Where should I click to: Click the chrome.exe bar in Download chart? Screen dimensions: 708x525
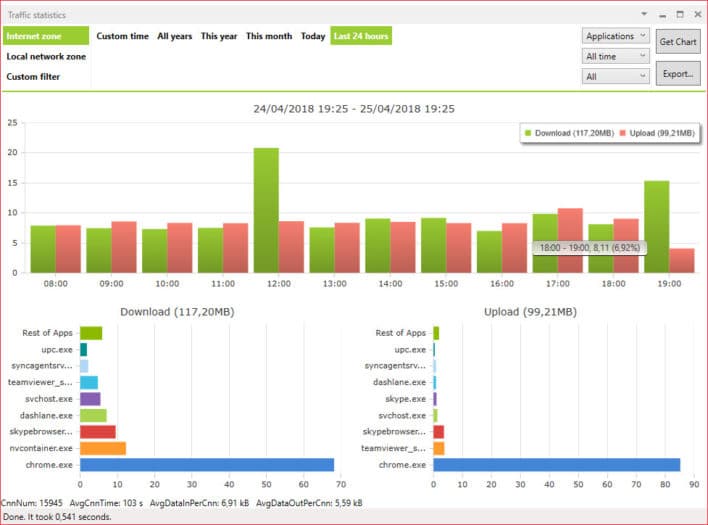click(207, 464)
